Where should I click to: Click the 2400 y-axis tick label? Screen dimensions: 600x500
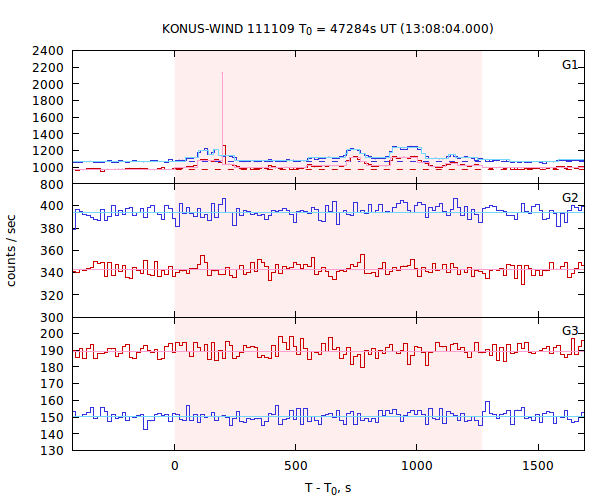48,50
